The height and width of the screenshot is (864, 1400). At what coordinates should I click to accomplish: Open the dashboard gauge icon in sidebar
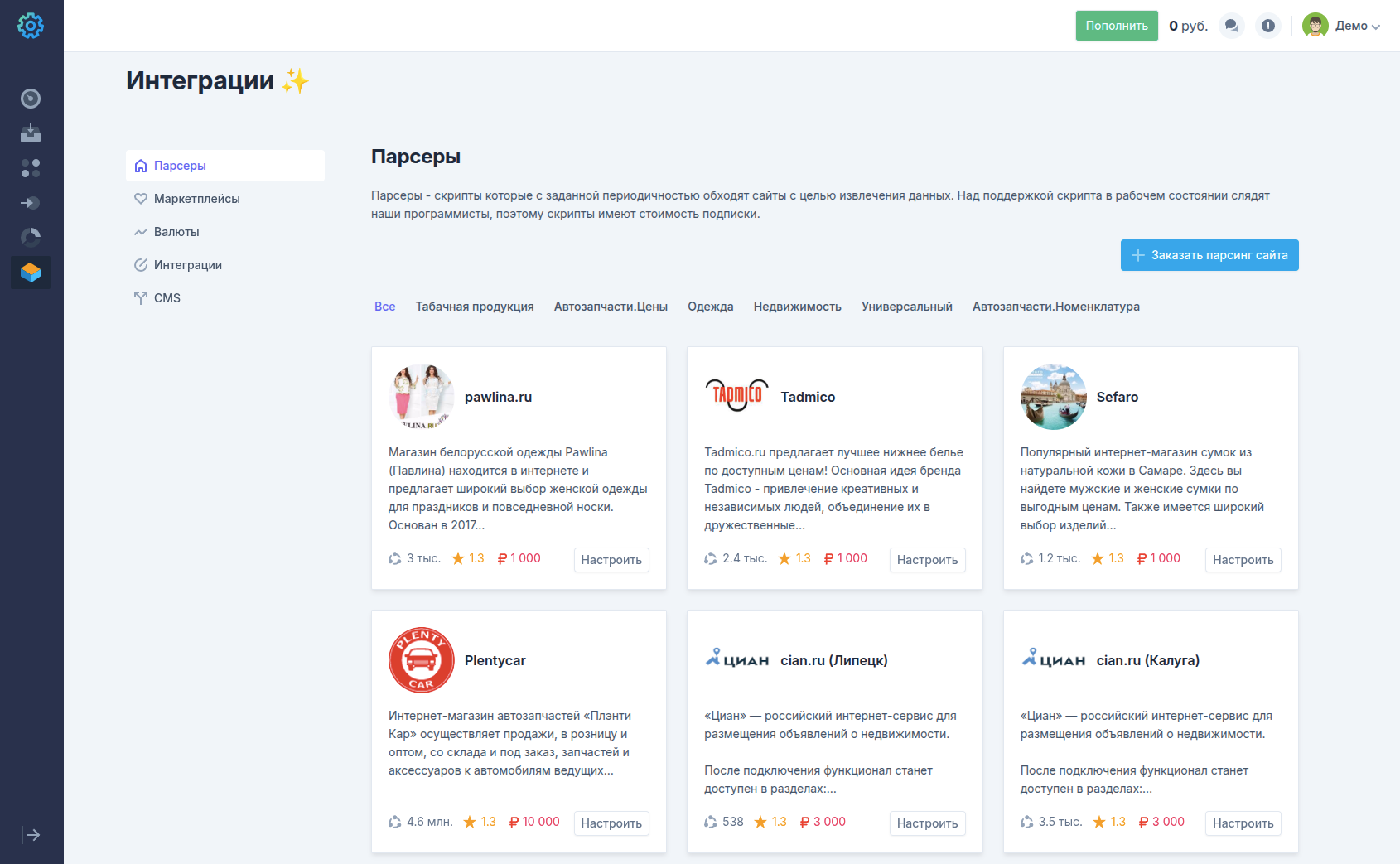pyautogui.click(x=31, y=99)
